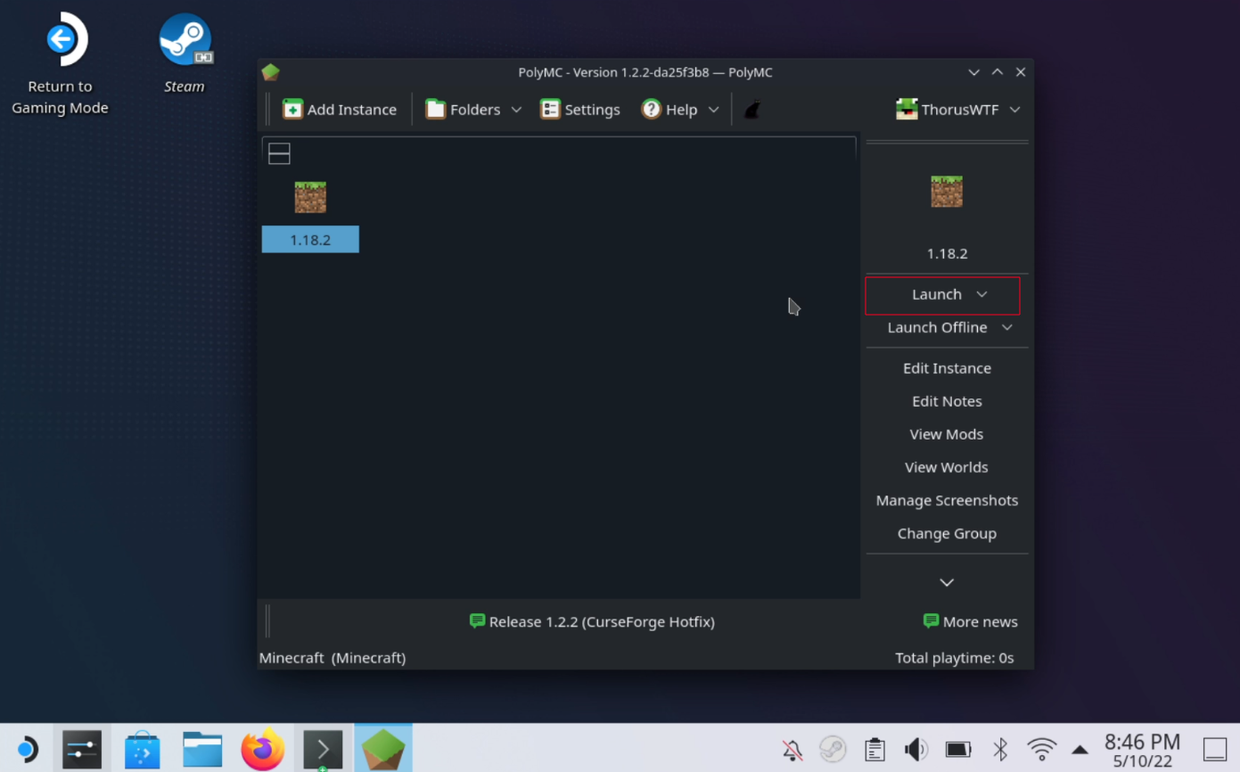1240x772 pixels.
Task: Open PolyMC Settings
Action: coord(580,109)
